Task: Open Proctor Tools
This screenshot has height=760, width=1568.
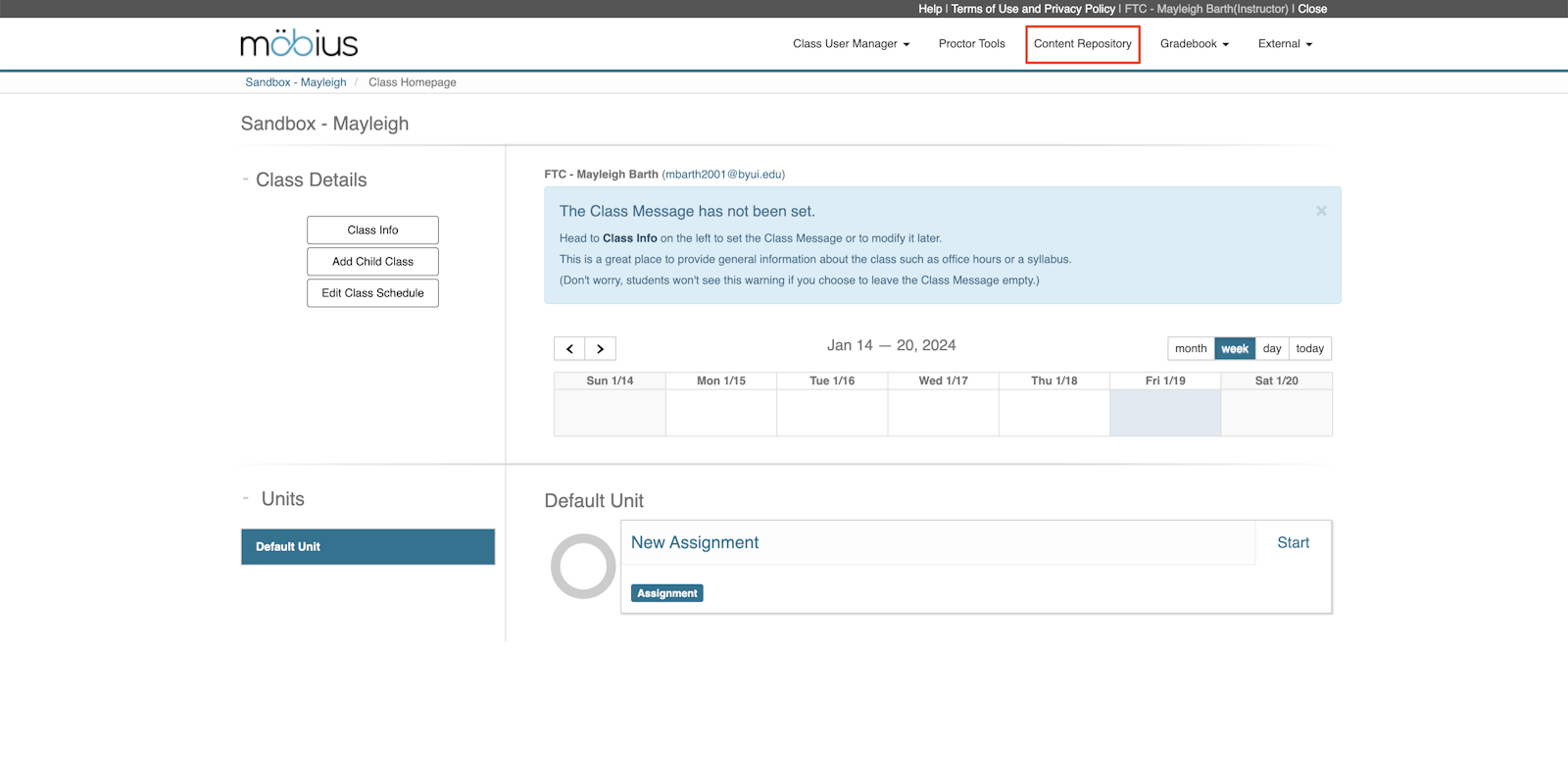Action: pyautogui.click(x=971, y=44)
